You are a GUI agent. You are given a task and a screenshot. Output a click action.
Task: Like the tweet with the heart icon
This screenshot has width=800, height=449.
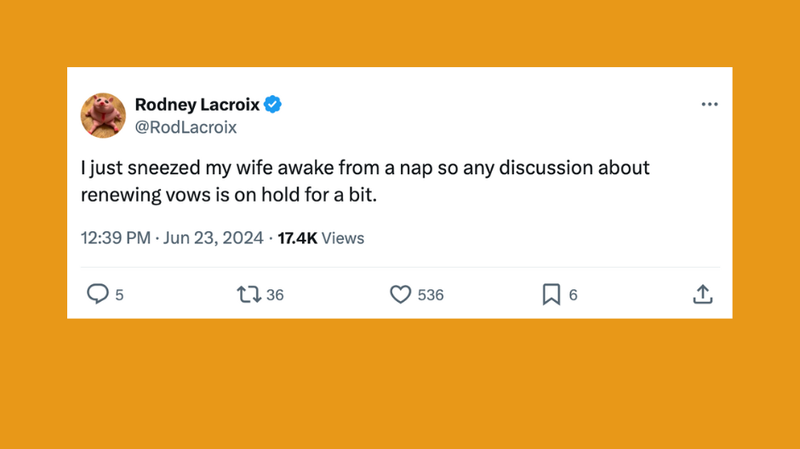400,294
